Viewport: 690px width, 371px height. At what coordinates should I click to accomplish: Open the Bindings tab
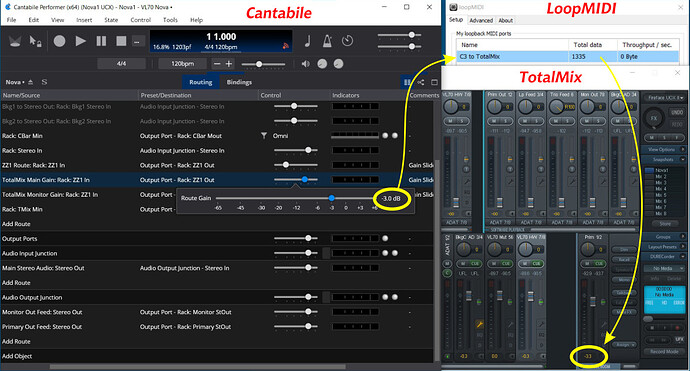239,82
